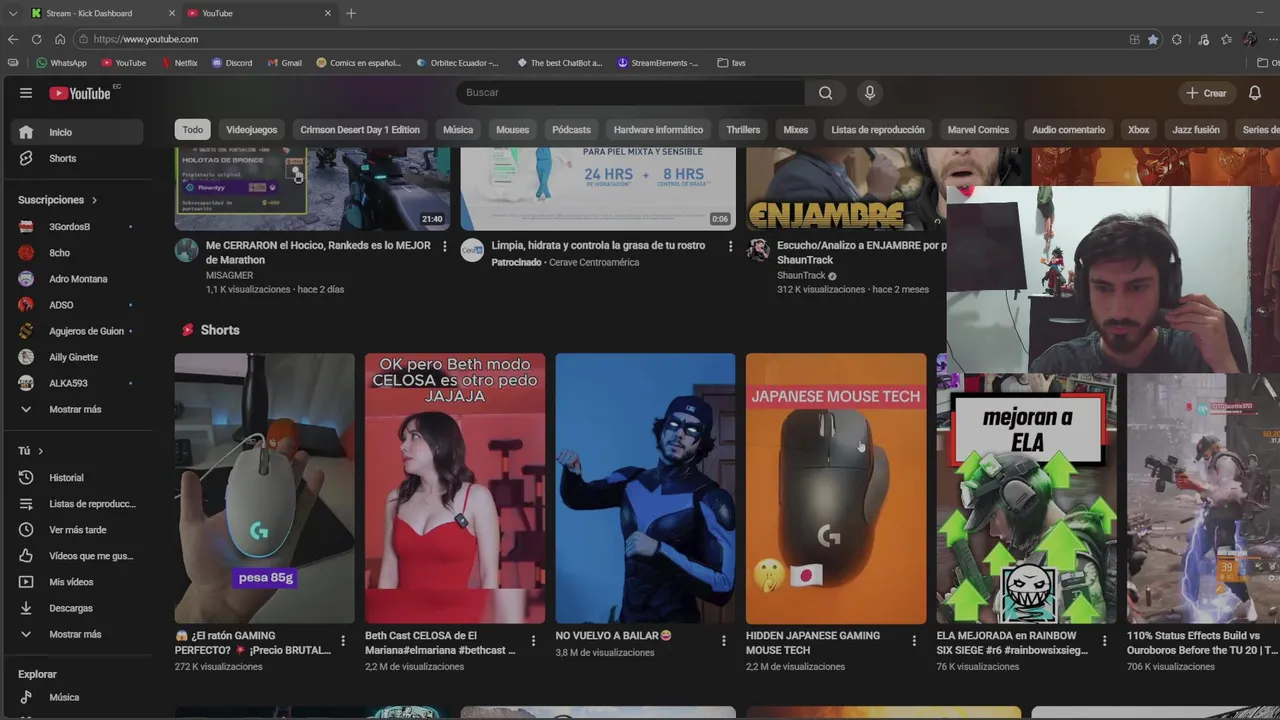1280x720 pixels.
Task: Click the Crear button
Action: point(1206,93)
